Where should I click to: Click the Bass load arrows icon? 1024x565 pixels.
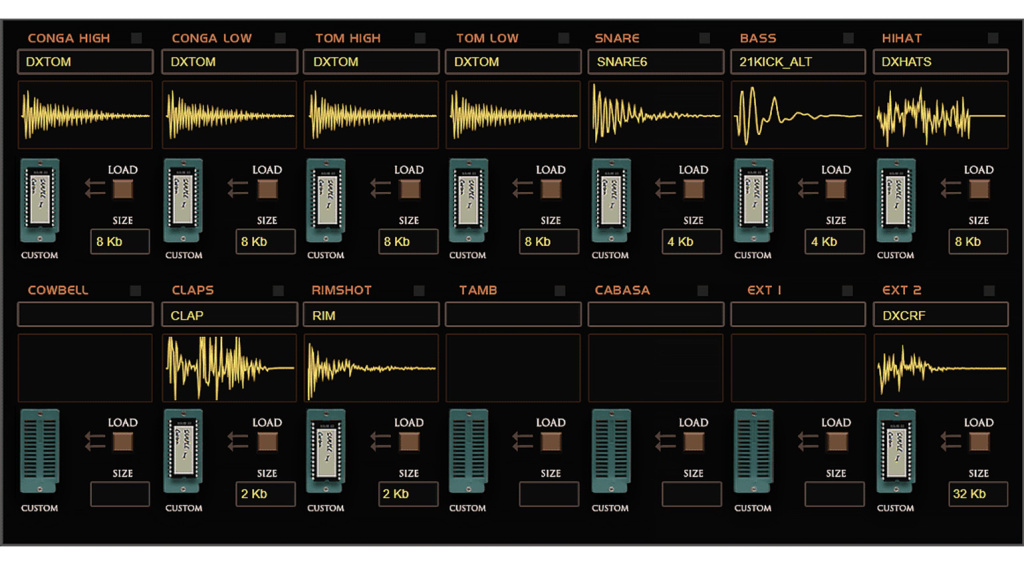808,189
